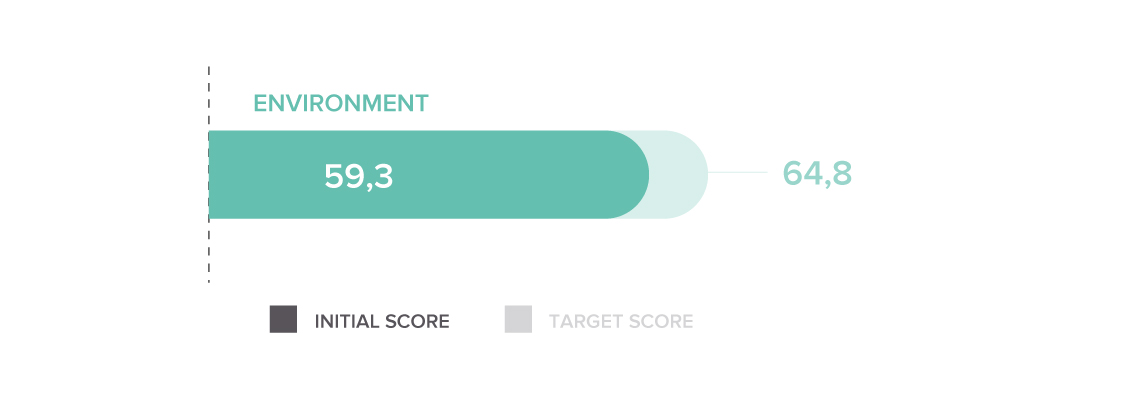Click the dark teal initial score bar
The height and width of the screenshot is (400, 1125).
pyautogui.click(x=428, y=174)
